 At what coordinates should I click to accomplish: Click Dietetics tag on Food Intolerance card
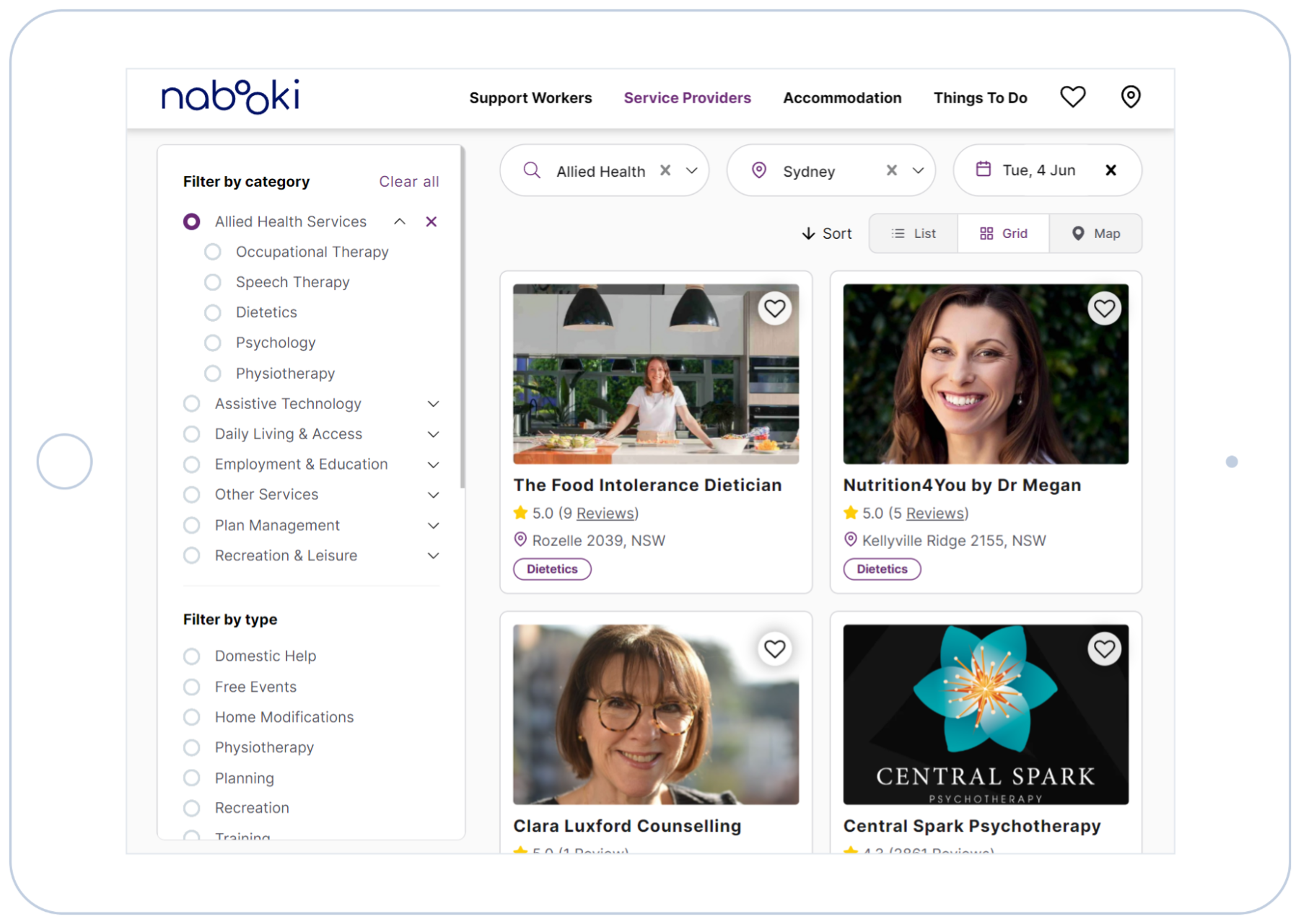tap(552, 569)
